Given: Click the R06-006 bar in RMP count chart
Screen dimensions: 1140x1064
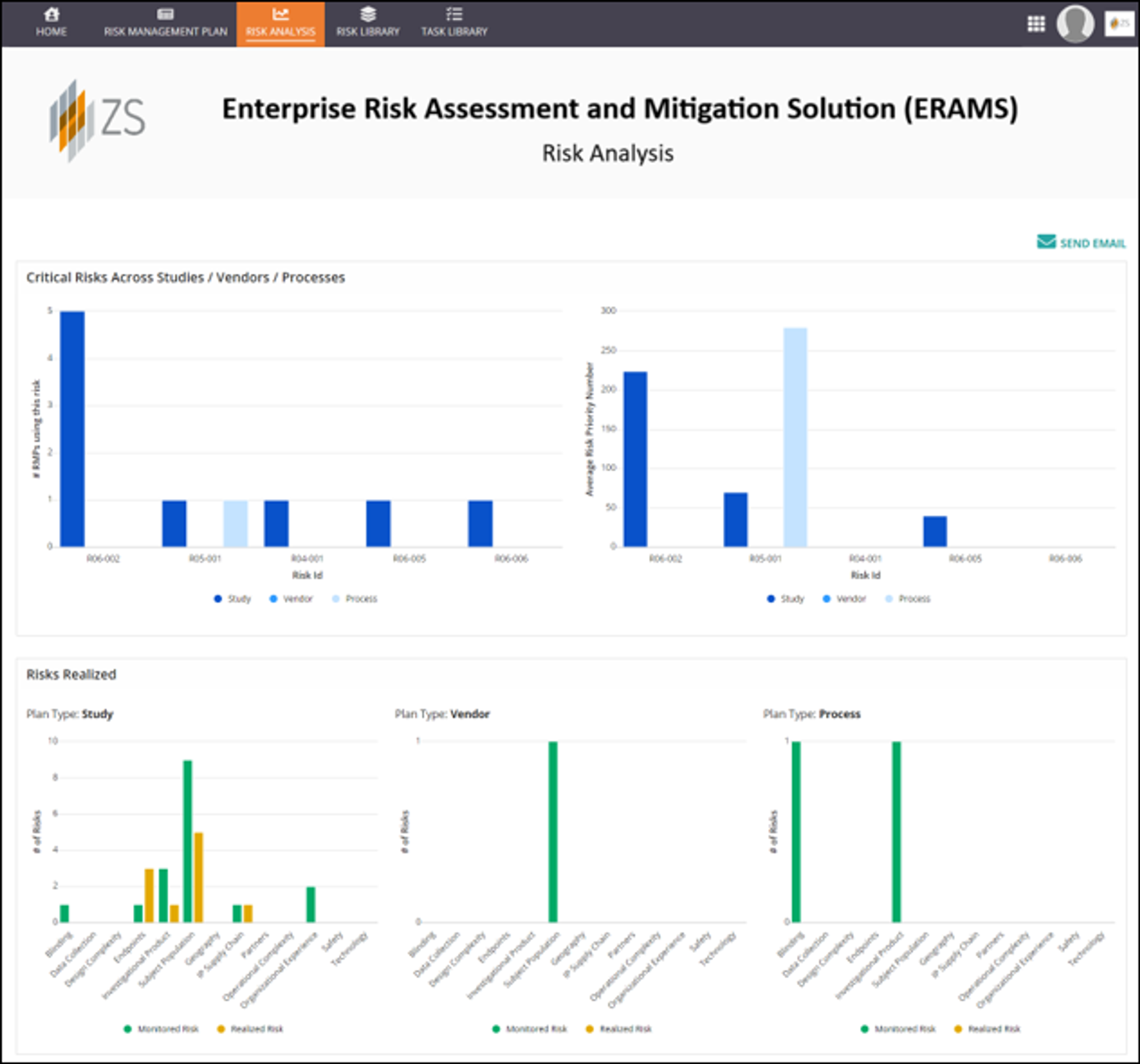Looking at the screenshot, I should tap(481, 524).
